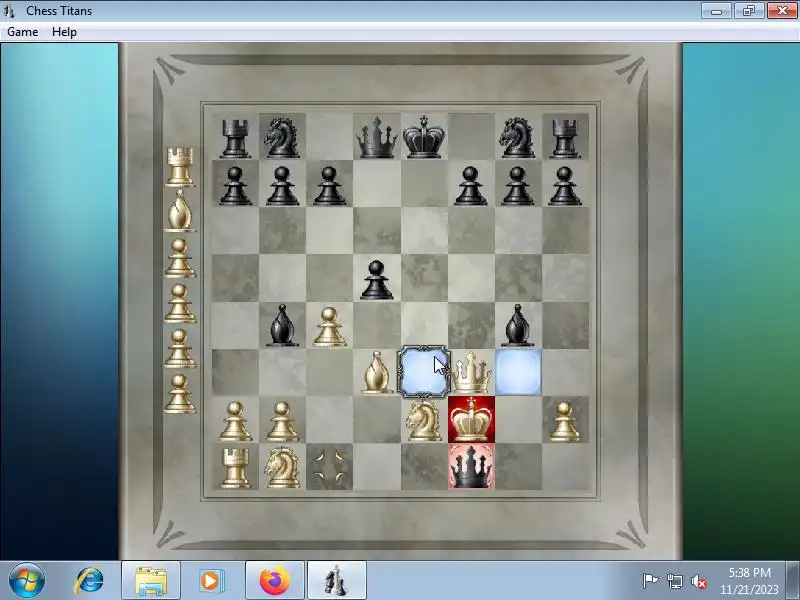Open Action Center flag in tray

point(650,581)
